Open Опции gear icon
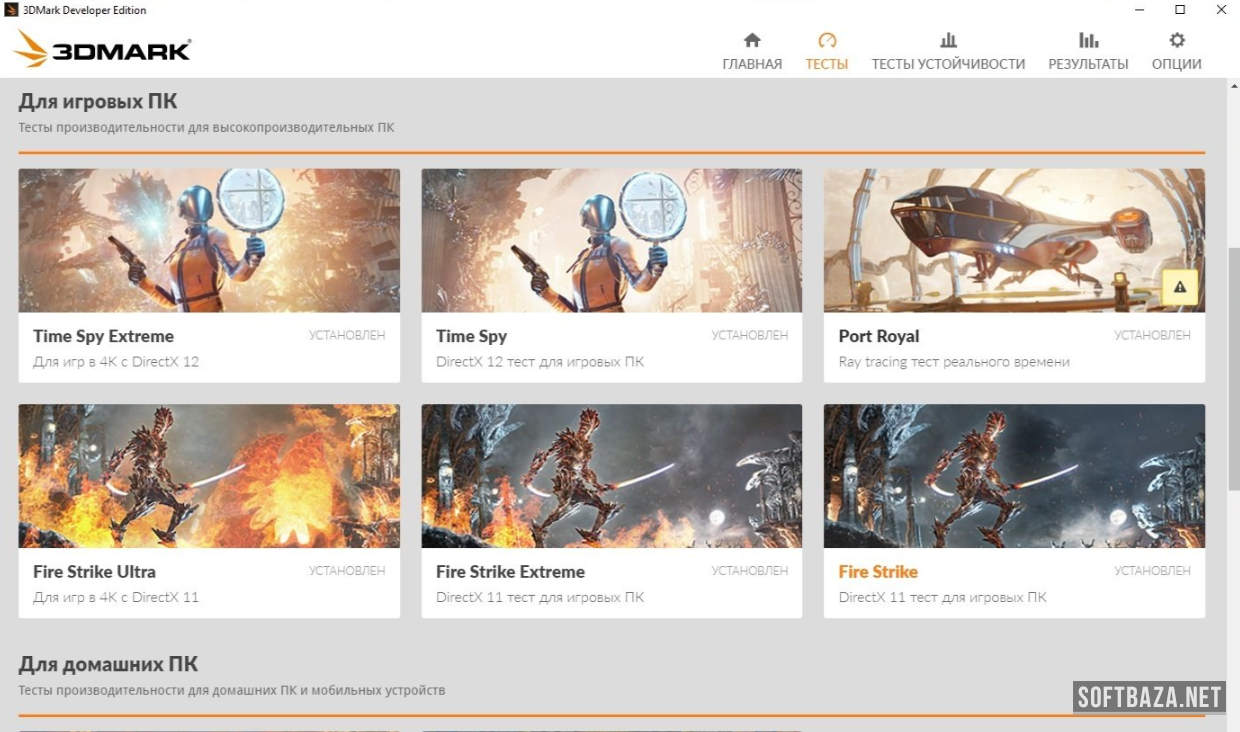This screenshot has height=732, width=1240. [x=1177, y=40]
